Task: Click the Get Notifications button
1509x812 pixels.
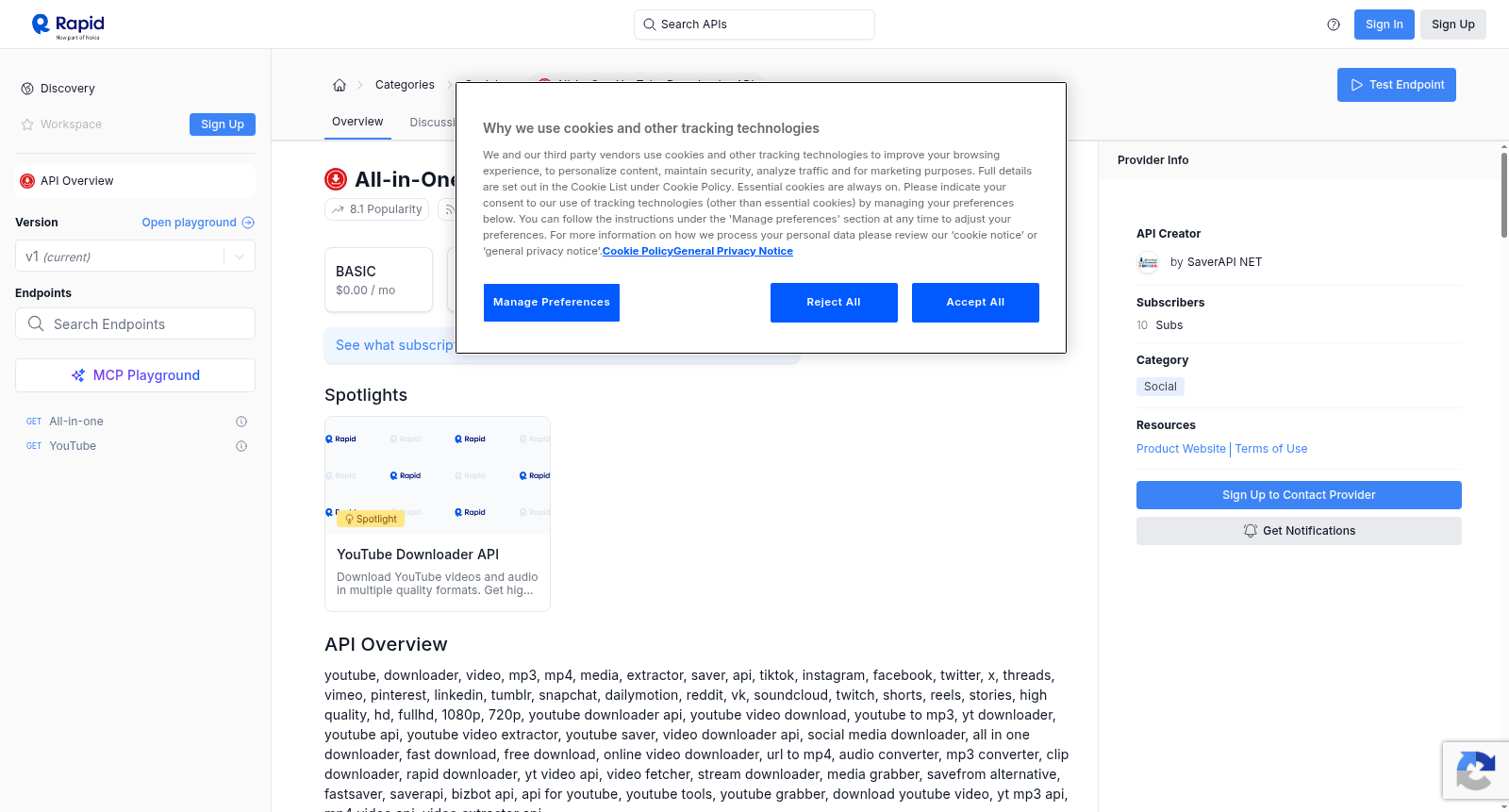Action: pyautogui.click(x=1299, y=531)
